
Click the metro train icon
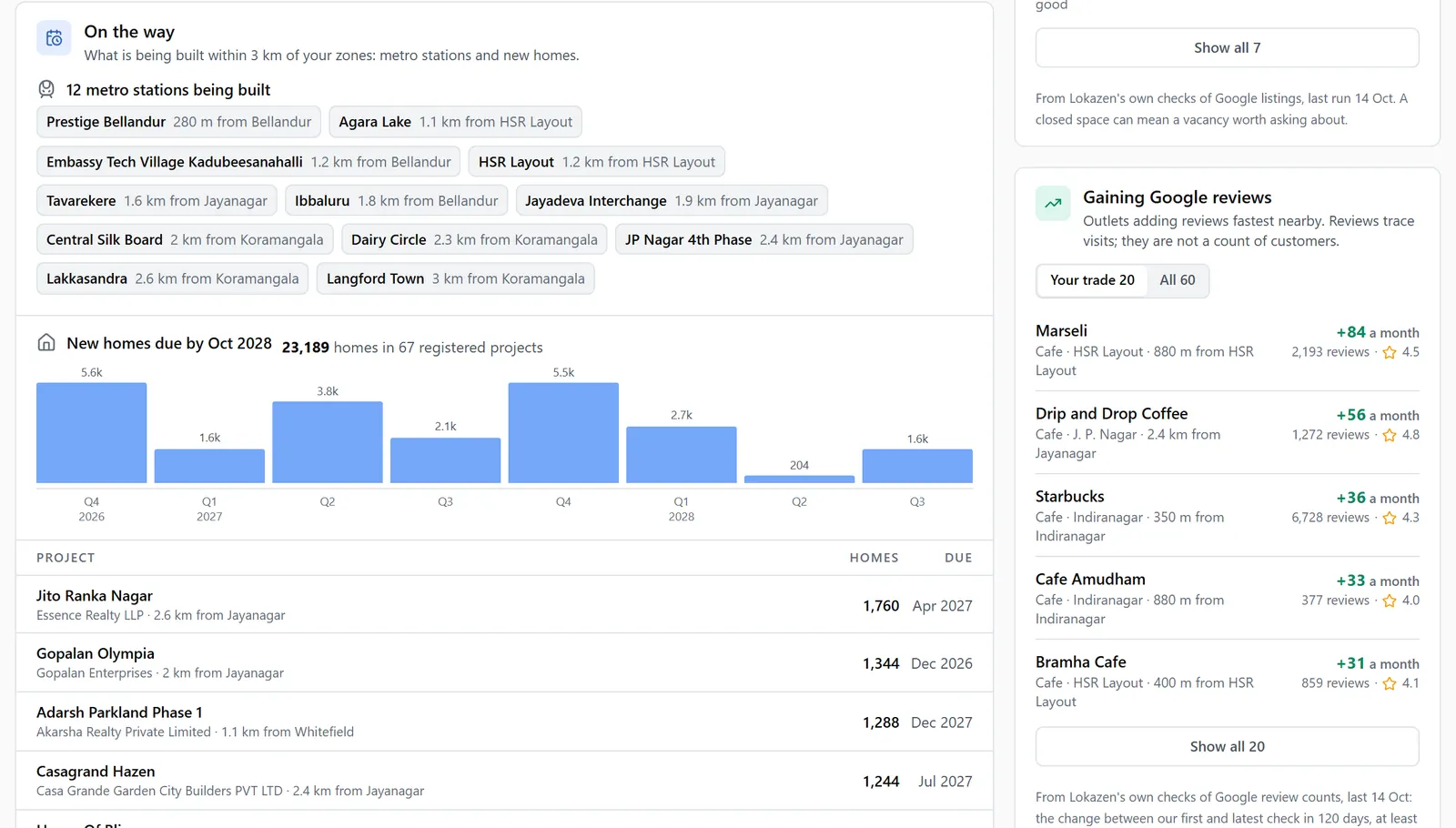pos(46,89)
